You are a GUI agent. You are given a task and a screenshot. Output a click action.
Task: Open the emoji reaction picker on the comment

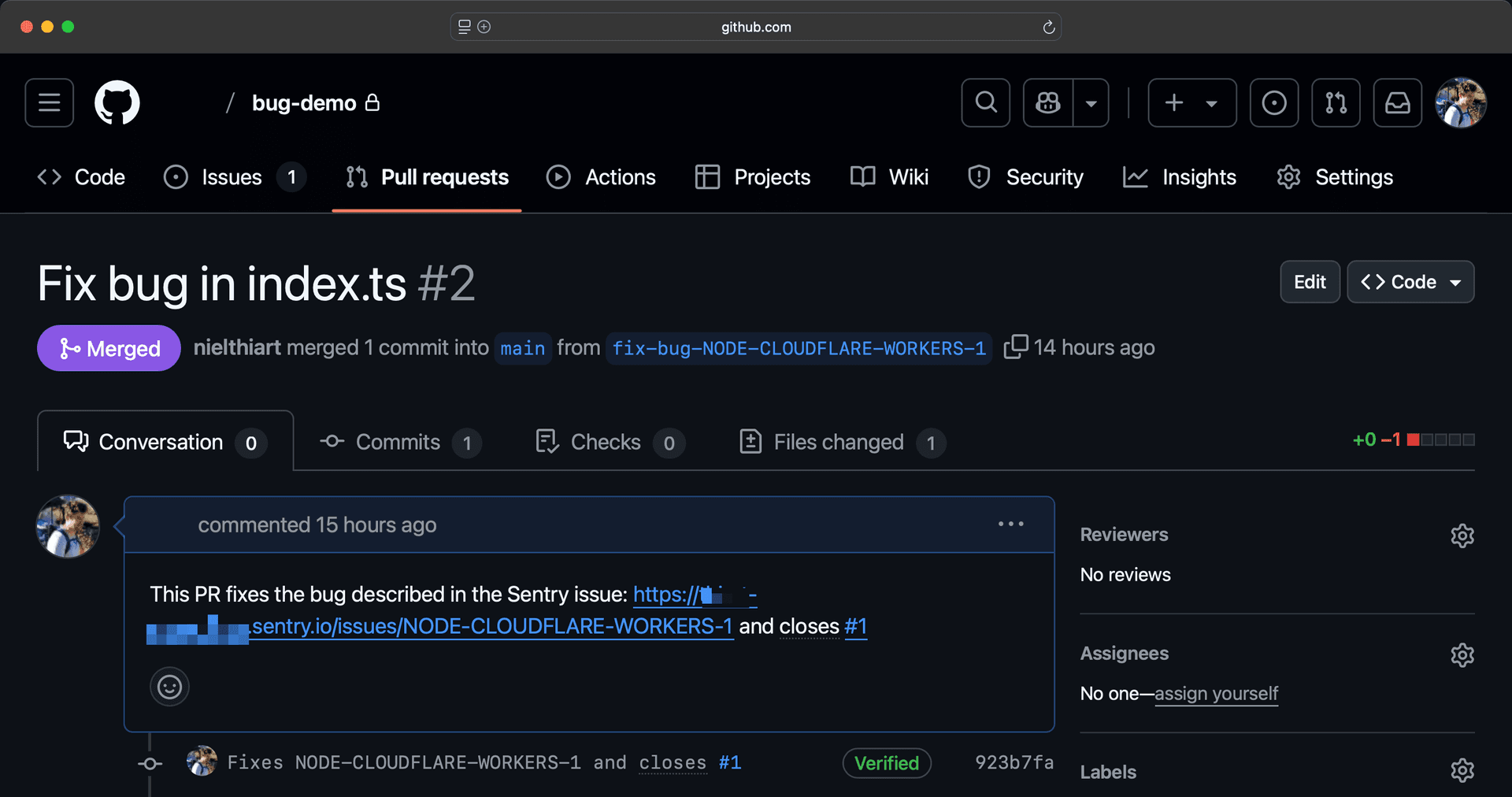pyautogui.click(x=169, y=687)
